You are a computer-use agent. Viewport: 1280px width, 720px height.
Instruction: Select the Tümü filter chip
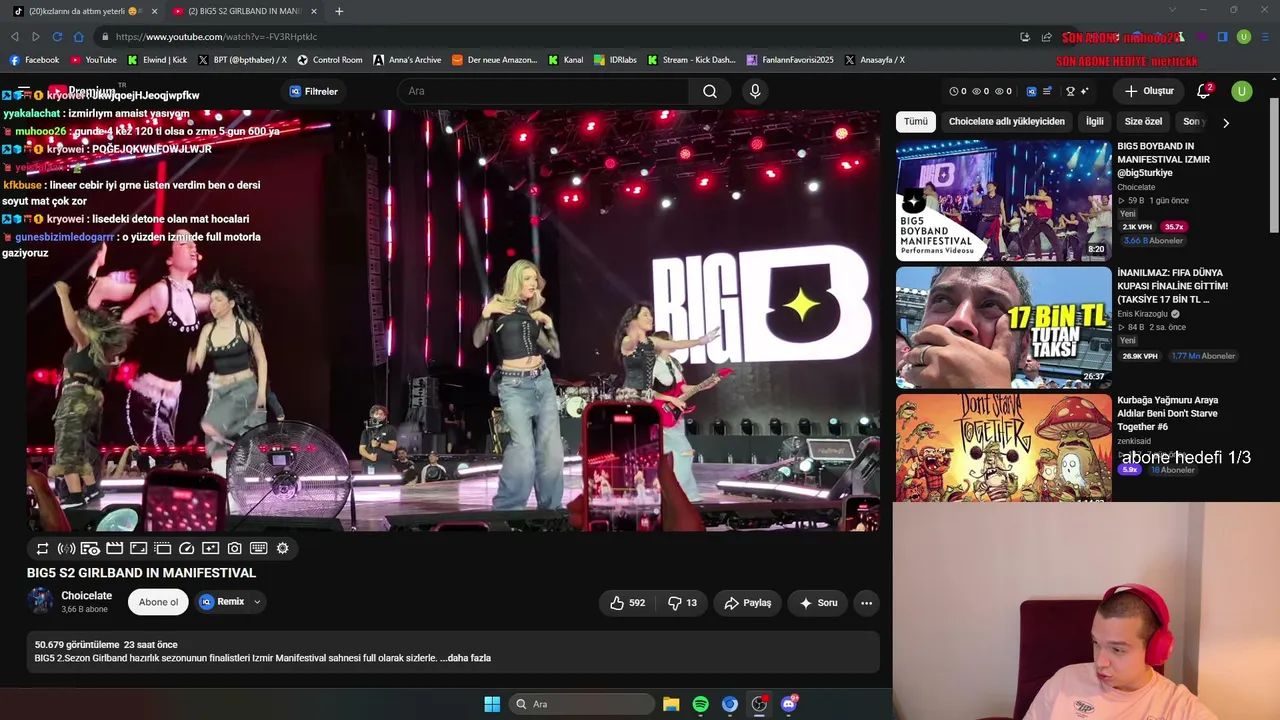[916, 121]
